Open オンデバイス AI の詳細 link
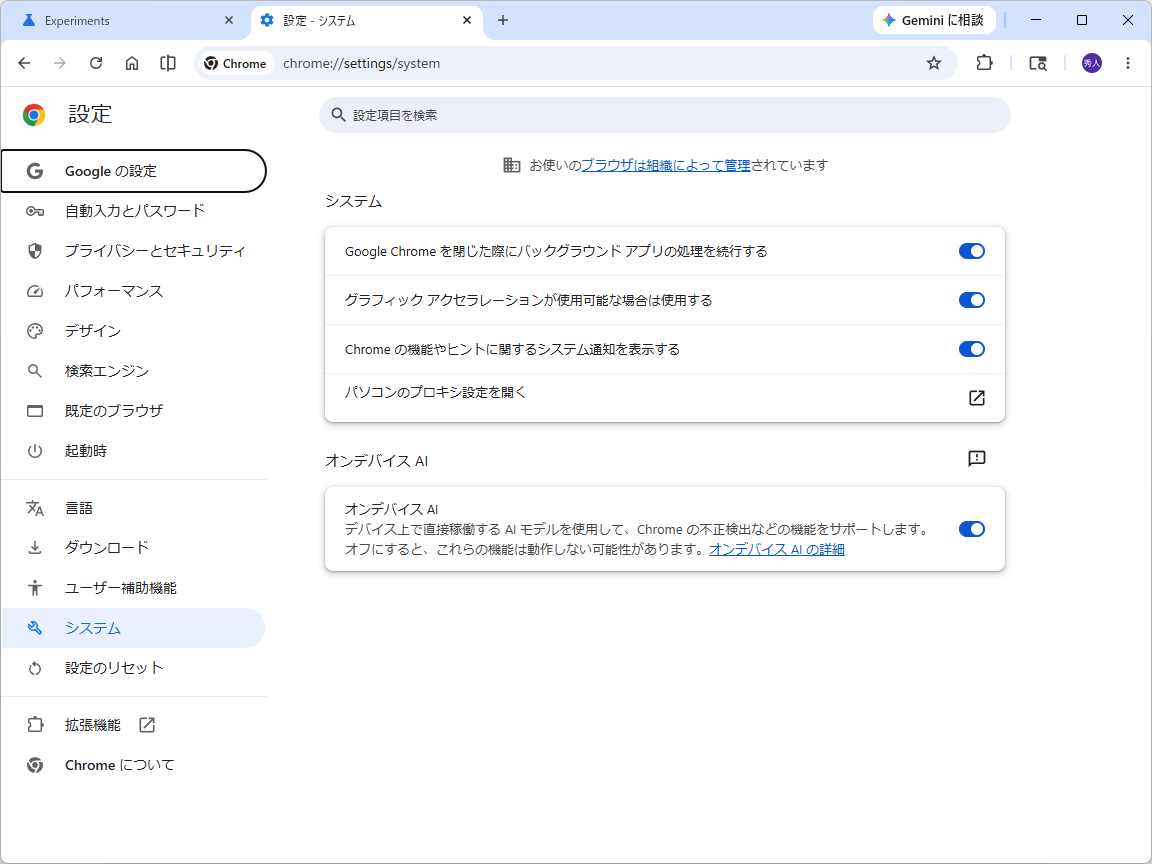The height and width of the screenshot is (864, 1152). coord(777,550)
